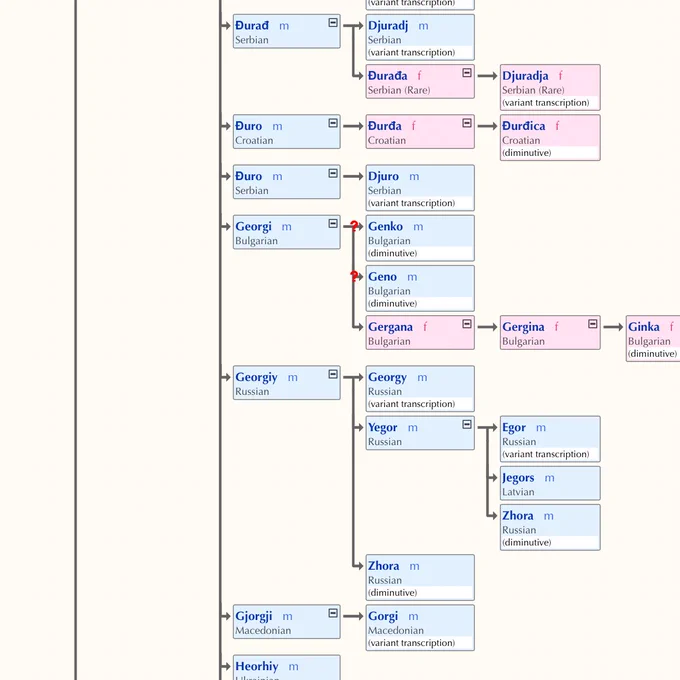The width and height of the screenshot is (680, 680).
Task: Open the name Egor
Action: coord(513,428)
